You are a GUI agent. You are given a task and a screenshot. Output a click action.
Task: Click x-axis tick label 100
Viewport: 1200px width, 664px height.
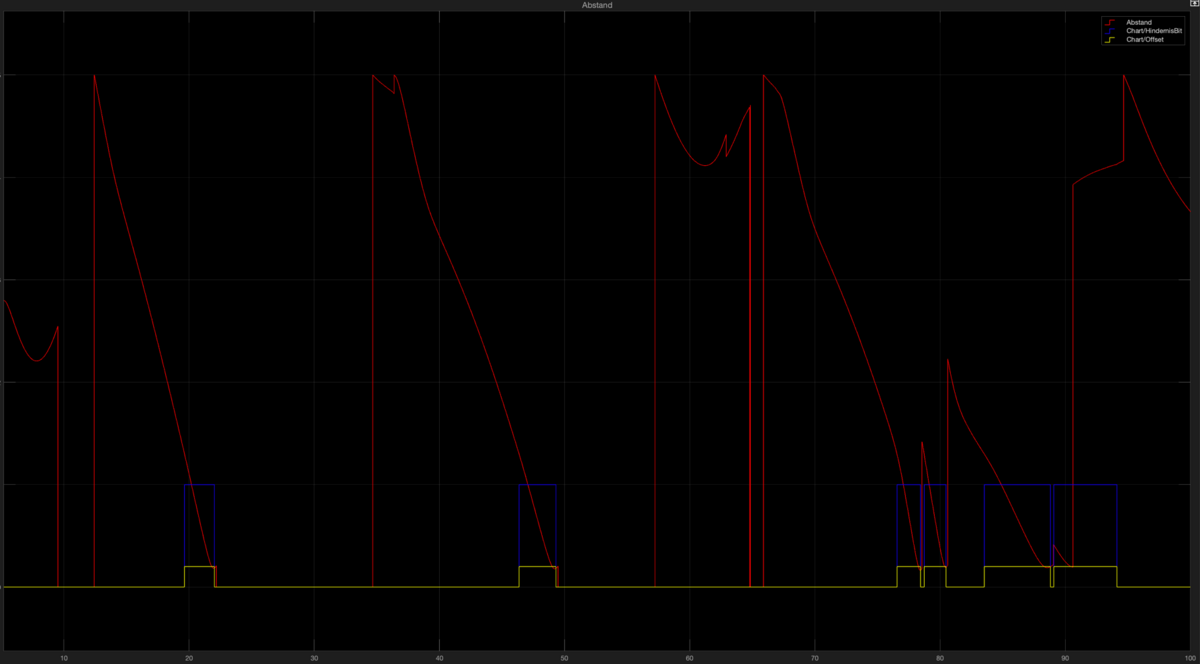(1189, 658)
